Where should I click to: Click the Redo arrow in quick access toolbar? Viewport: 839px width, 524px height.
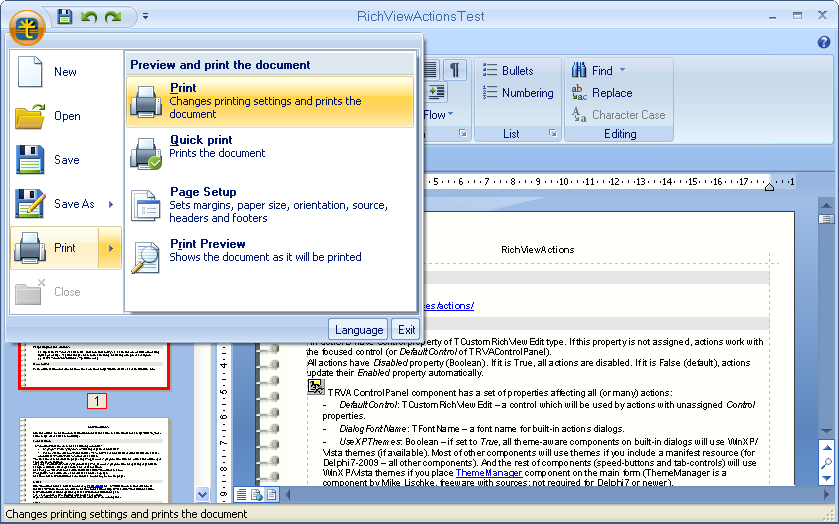point(113,16)
